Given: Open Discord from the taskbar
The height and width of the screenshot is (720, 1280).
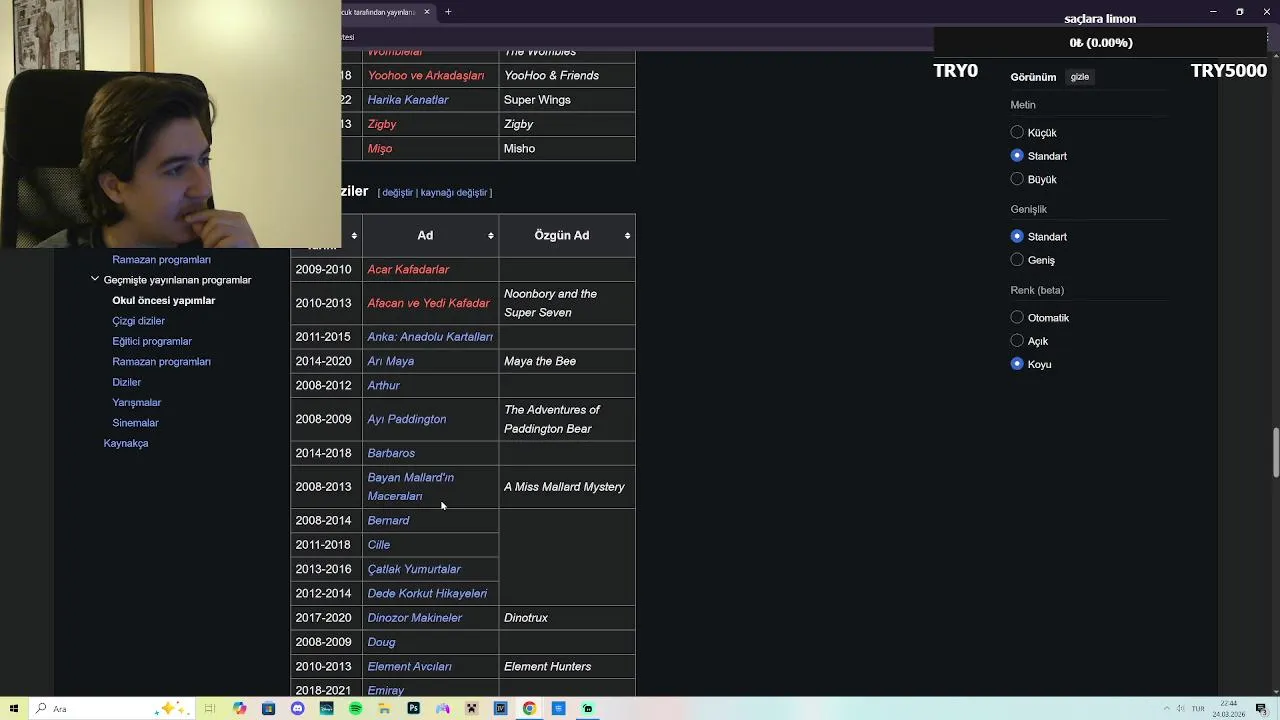Looking at the screenshot, I should pyautogui.click(x=297, y=708).
